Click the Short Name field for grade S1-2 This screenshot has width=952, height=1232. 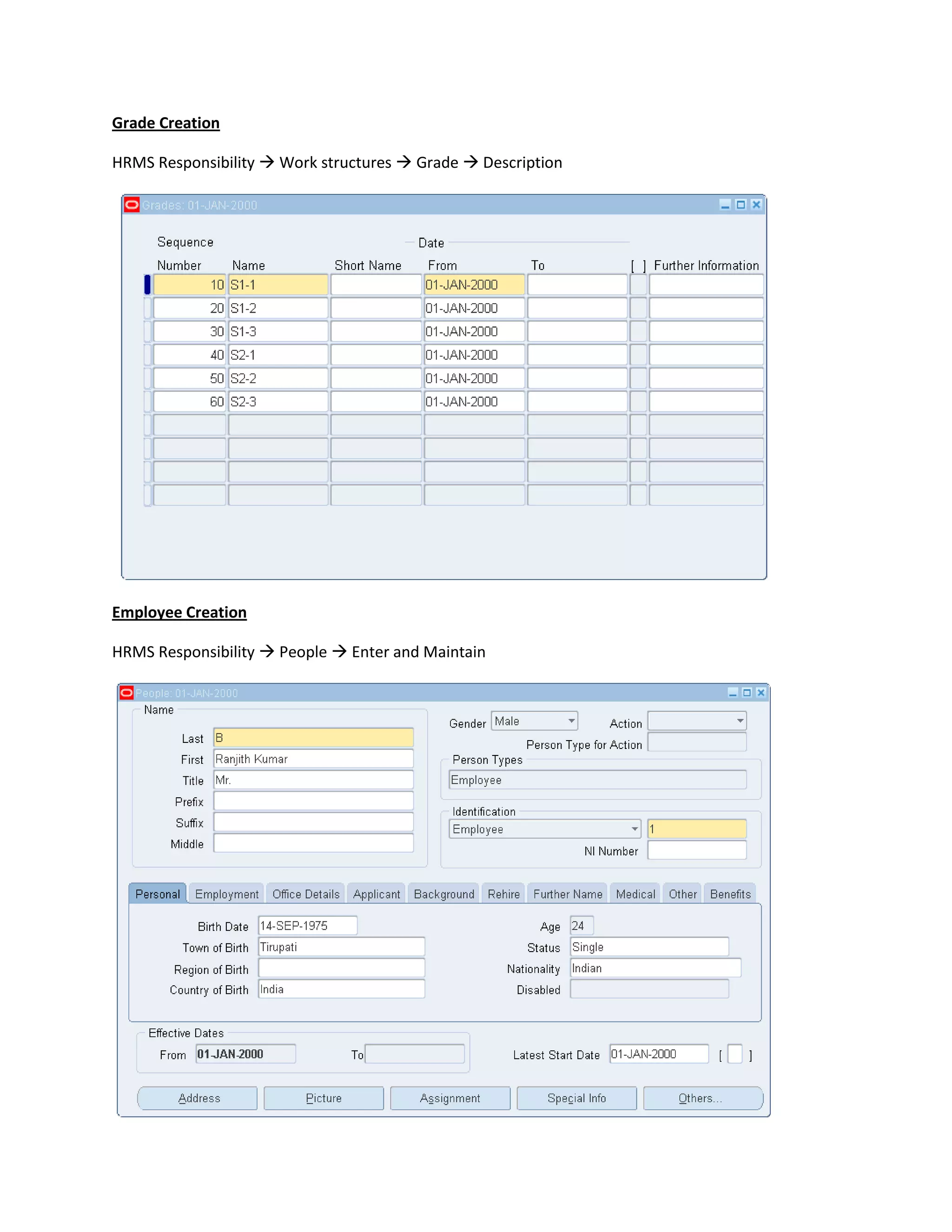[x=376, y=308]
